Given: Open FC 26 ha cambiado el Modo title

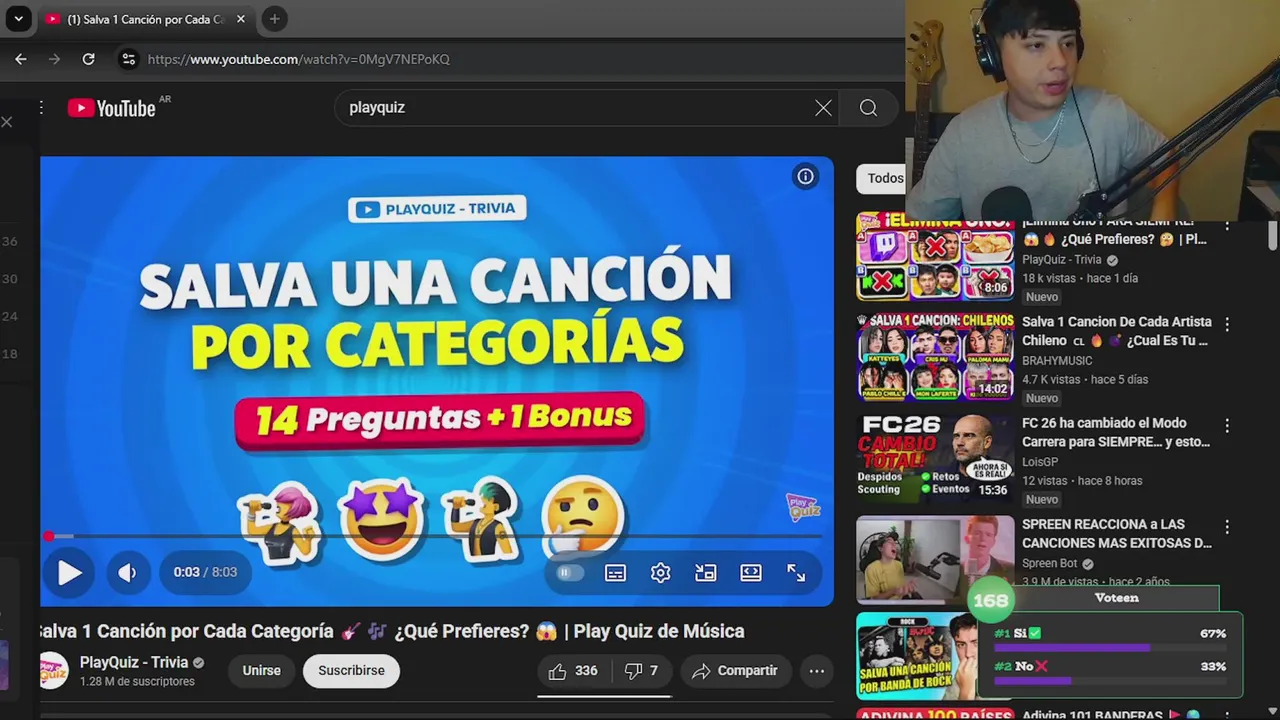Looking at the screenshot, I should pyautogui.click(x=1116, y=432).
